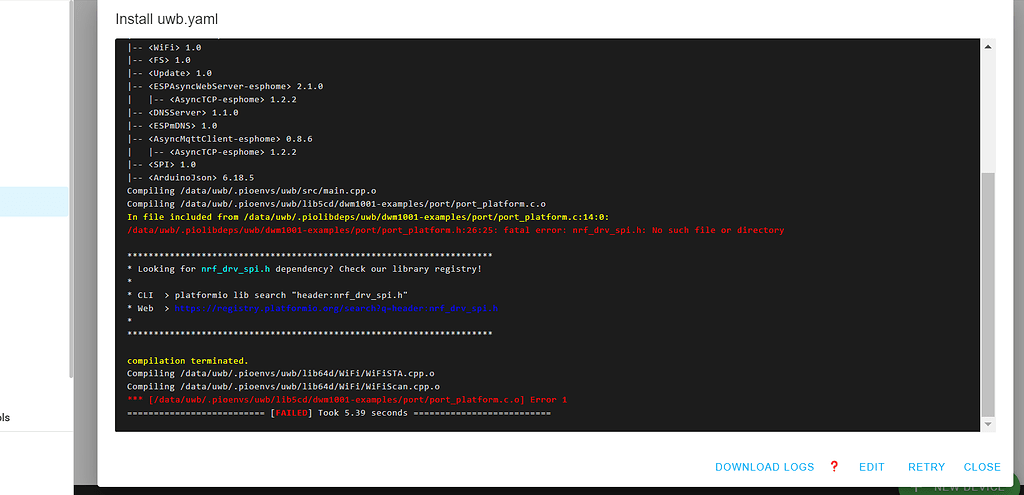Image resolution: width=1024 pixels, height=495 pixels.
Task: Click the log scrollbar down arrow
Action: tap(988, 424)
